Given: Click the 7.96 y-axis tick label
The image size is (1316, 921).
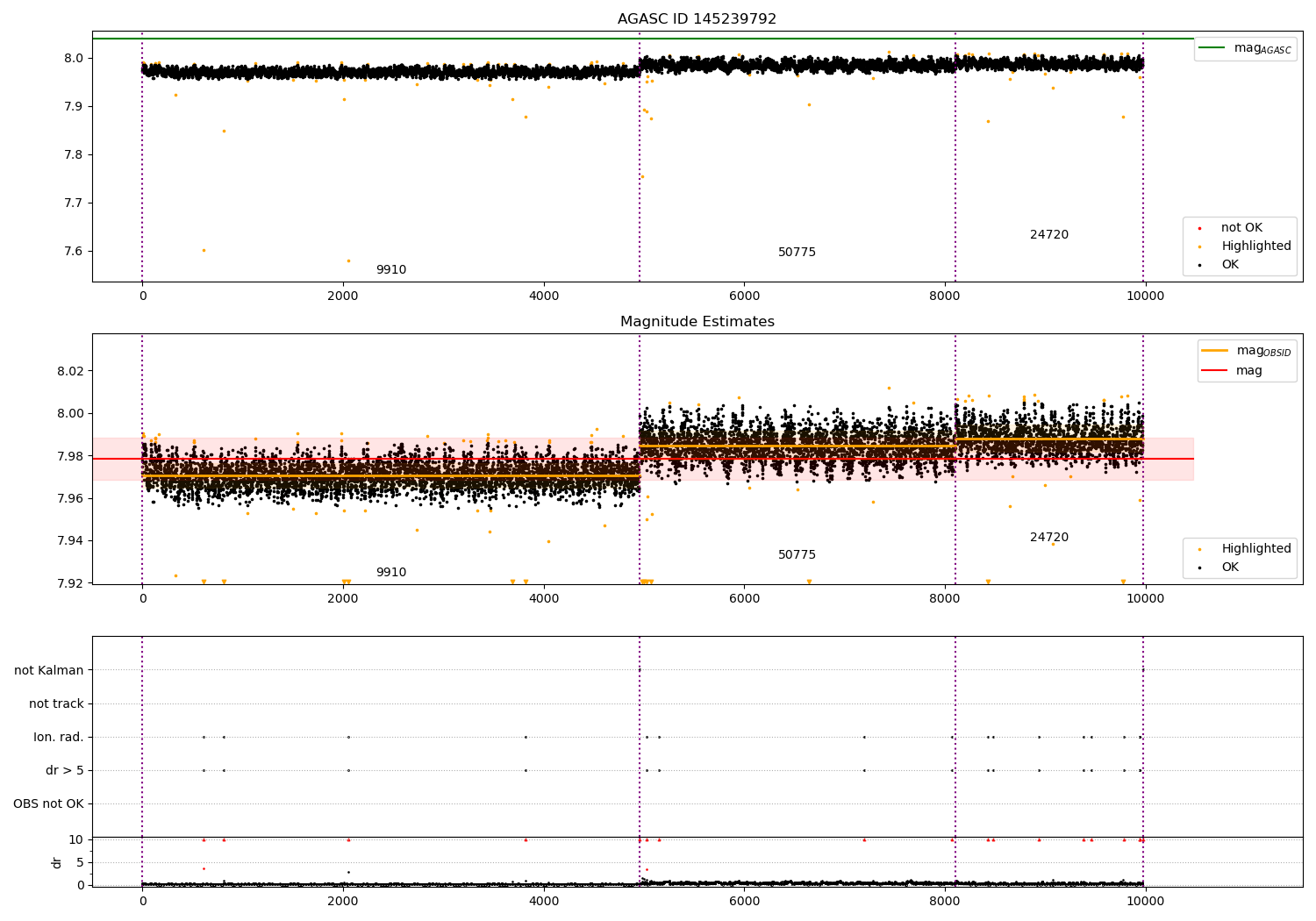Looking at the screenshot, I should (71, 498).
